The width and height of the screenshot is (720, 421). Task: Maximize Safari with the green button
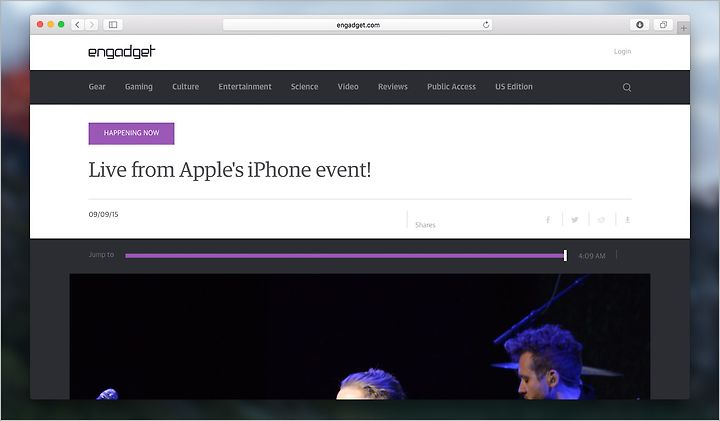[61, 25]
